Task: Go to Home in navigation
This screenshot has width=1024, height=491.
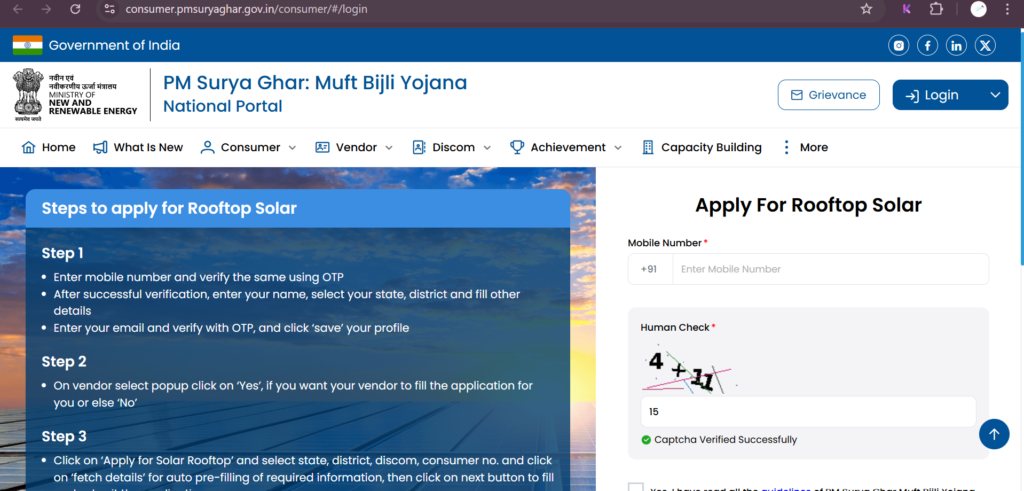Action: click(48, 147)
